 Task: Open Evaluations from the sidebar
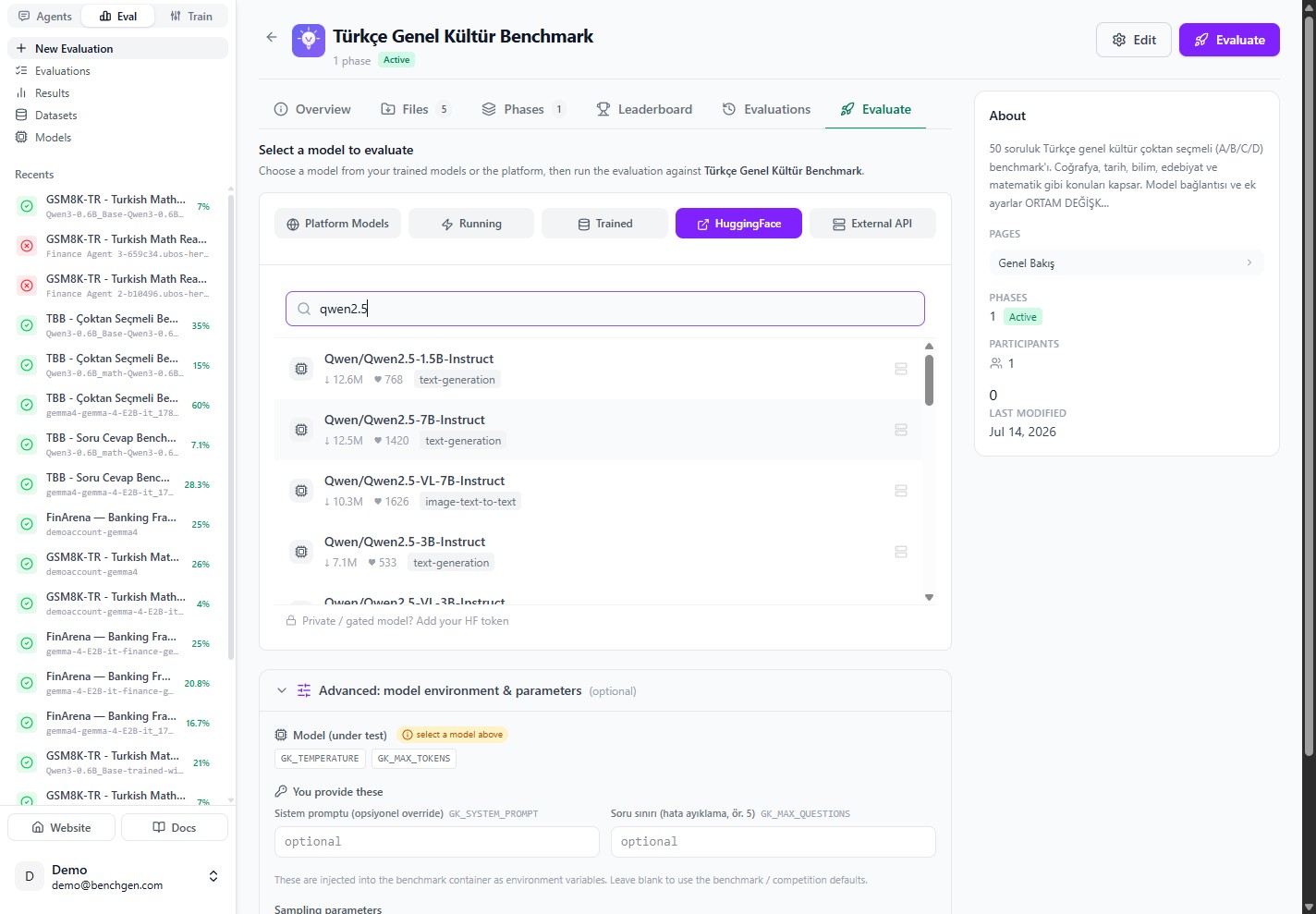[x=117, y=71]
